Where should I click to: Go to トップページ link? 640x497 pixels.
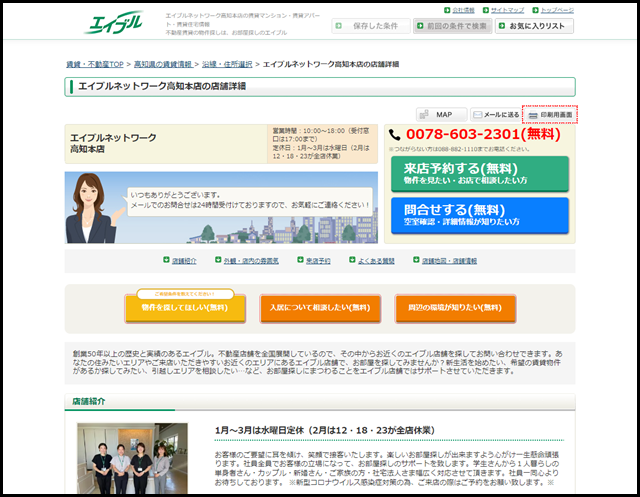pyautogui.click(x=557, y=10)
